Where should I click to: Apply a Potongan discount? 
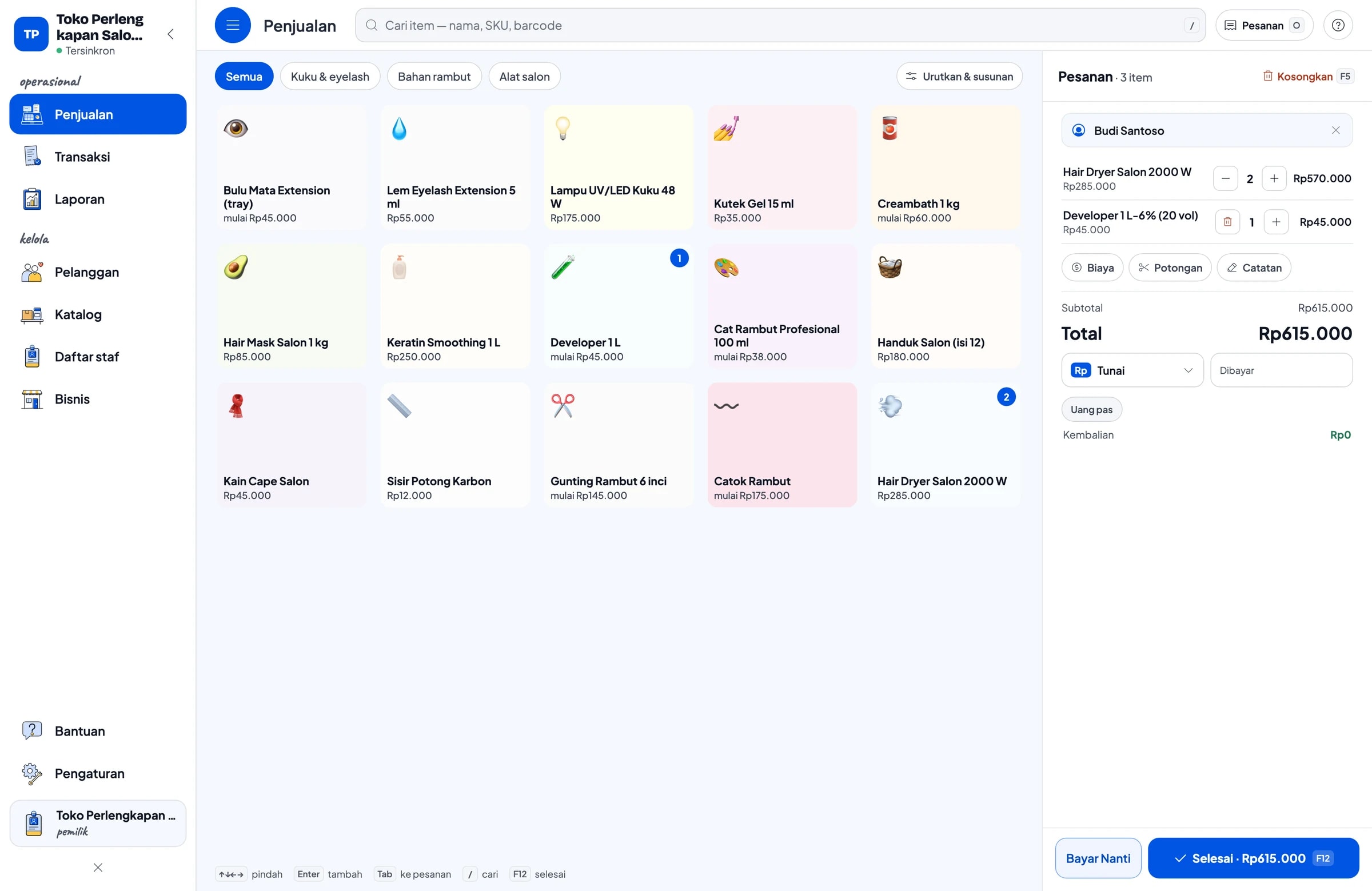[1170, 268]
